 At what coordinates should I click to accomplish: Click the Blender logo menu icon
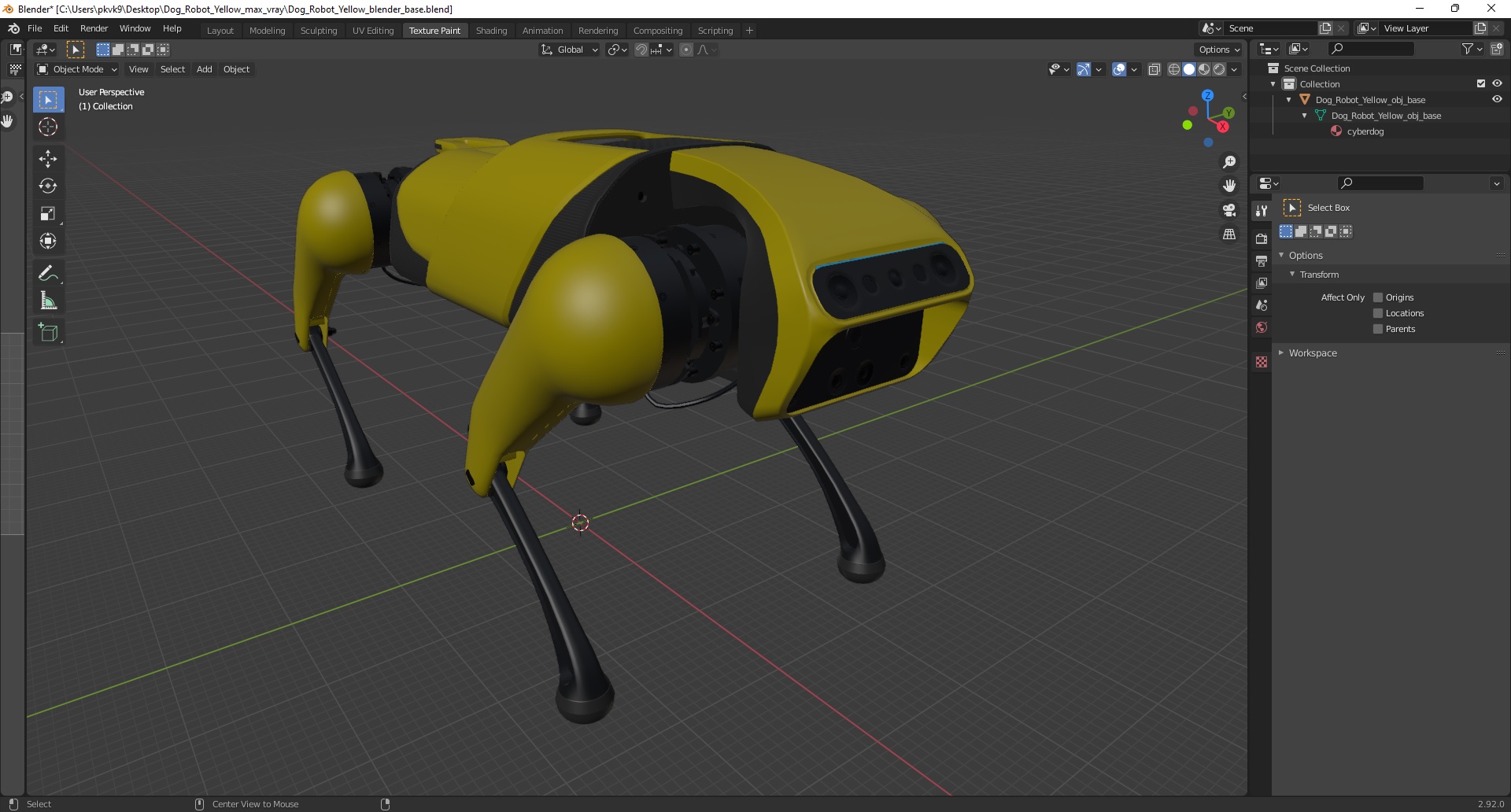coord(13,28)
